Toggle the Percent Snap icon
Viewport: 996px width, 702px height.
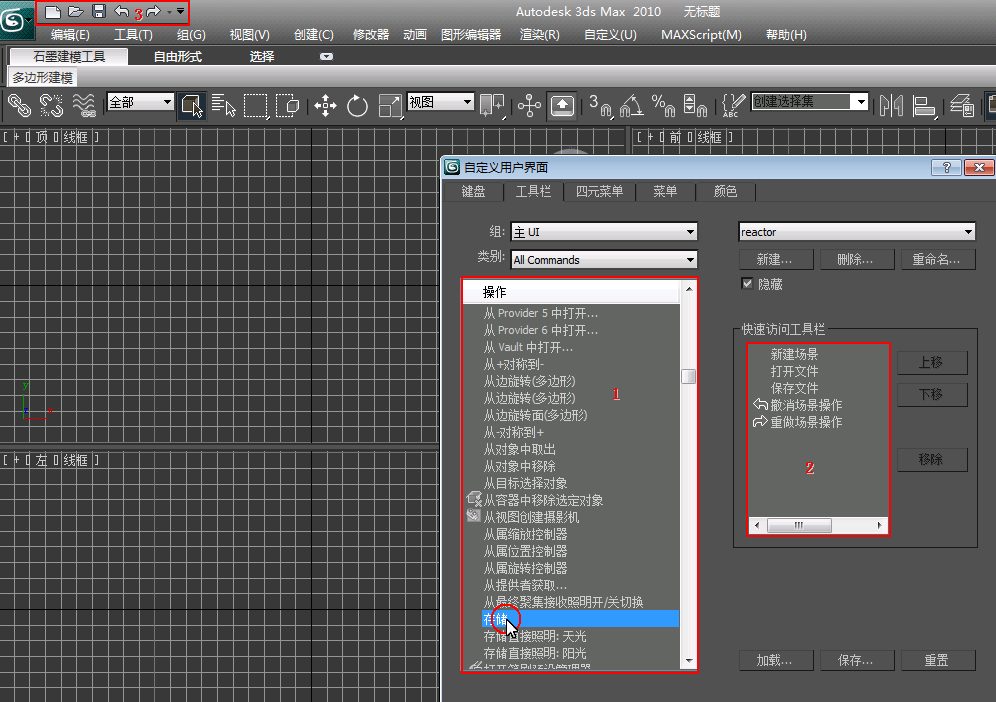click(x=663, y=105)
